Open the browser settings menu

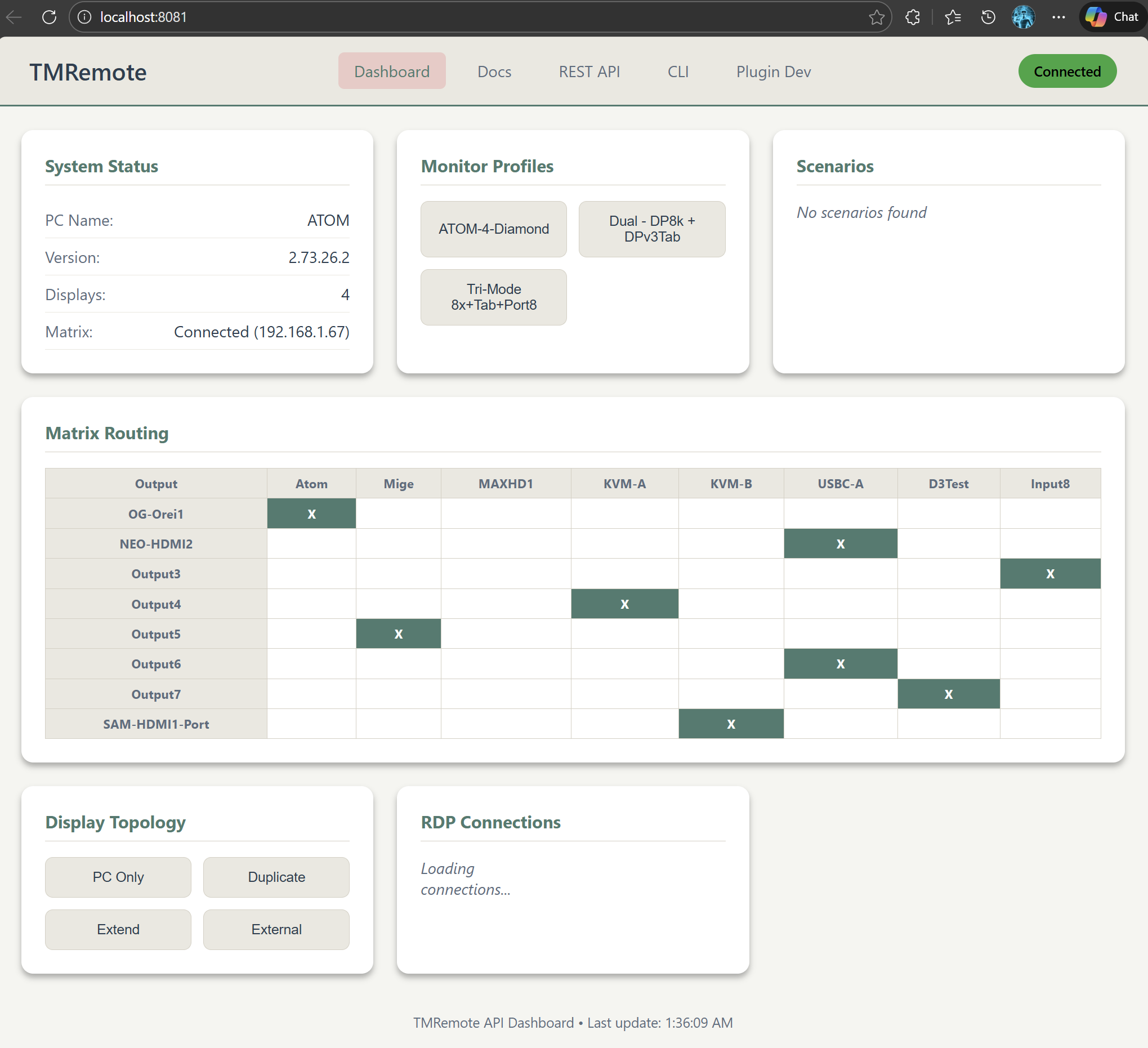(1058, 17)
